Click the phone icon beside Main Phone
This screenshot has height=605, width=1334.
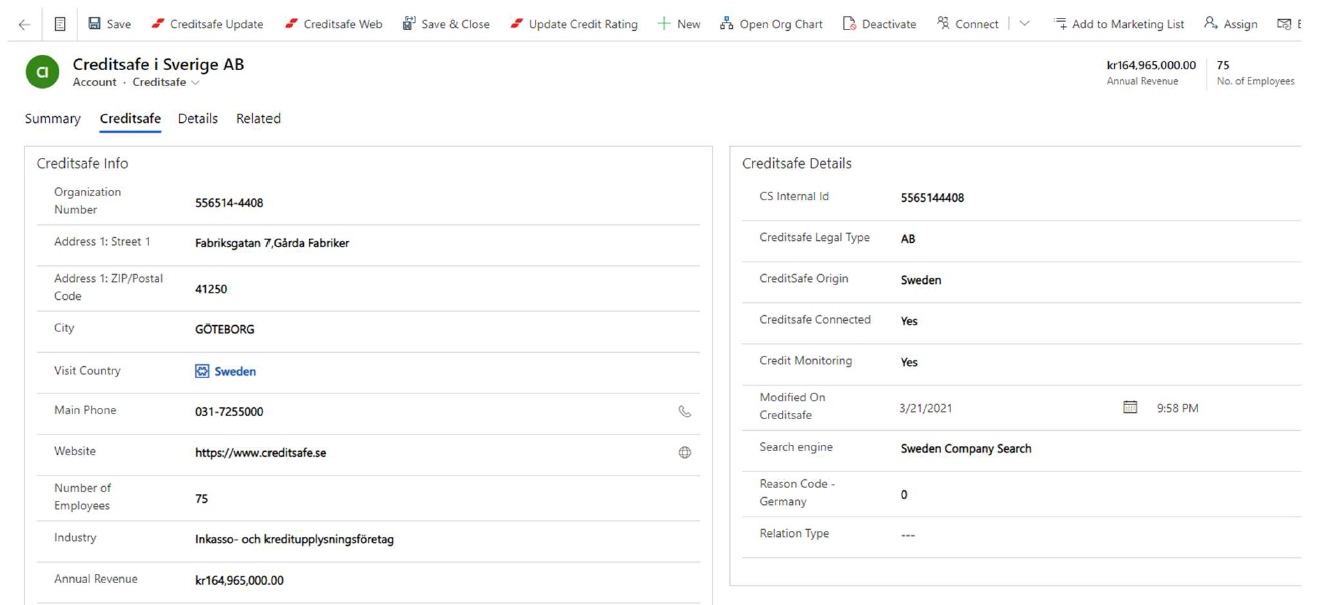click(x=684, y=412)
